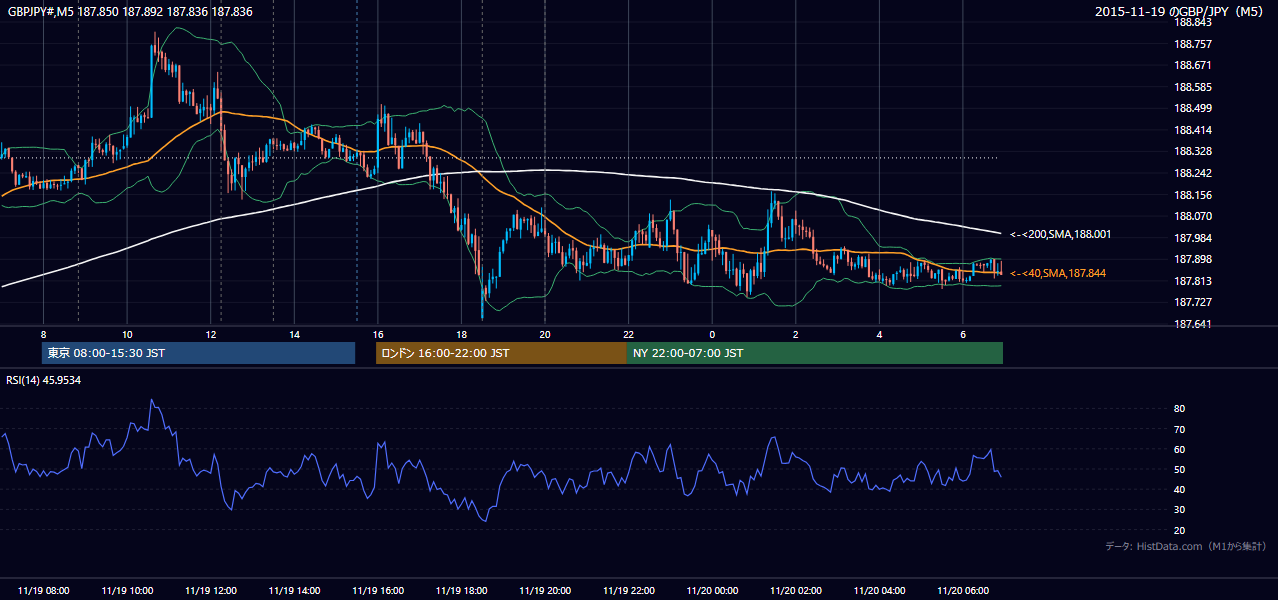Click RSI scale value 30

(1179, 510)
